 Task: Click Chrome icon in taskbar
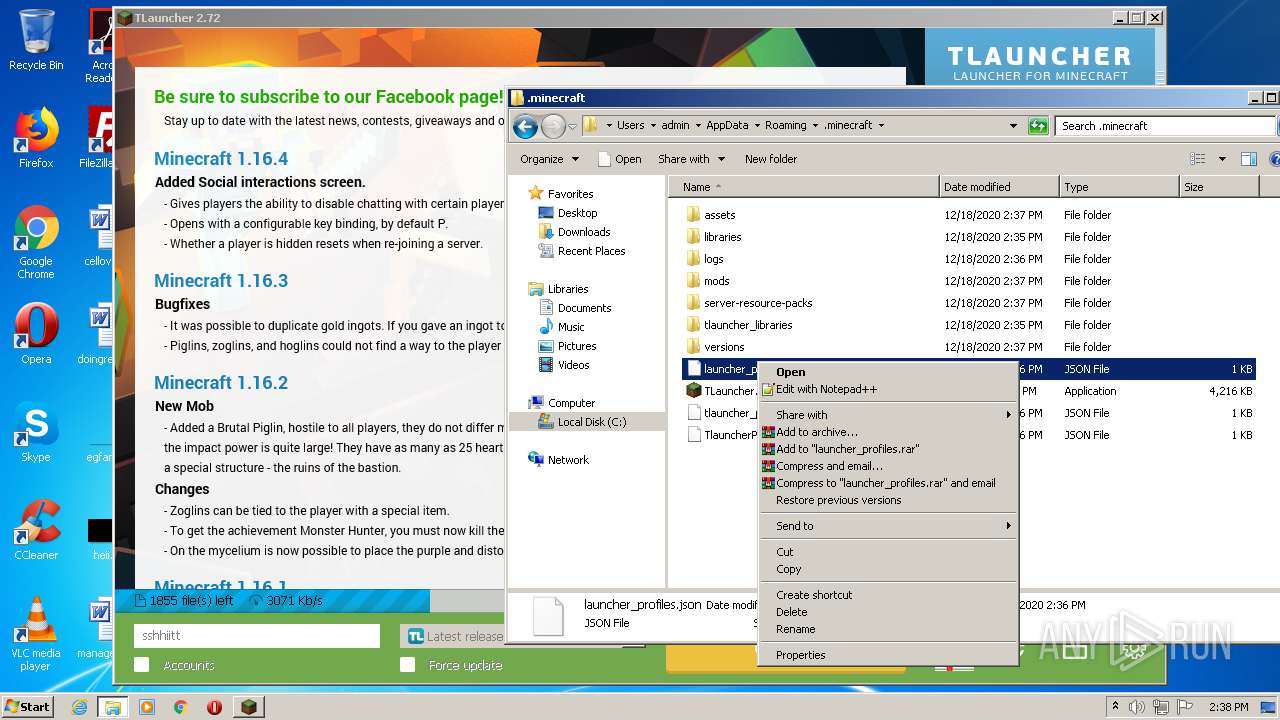[180, 707]
